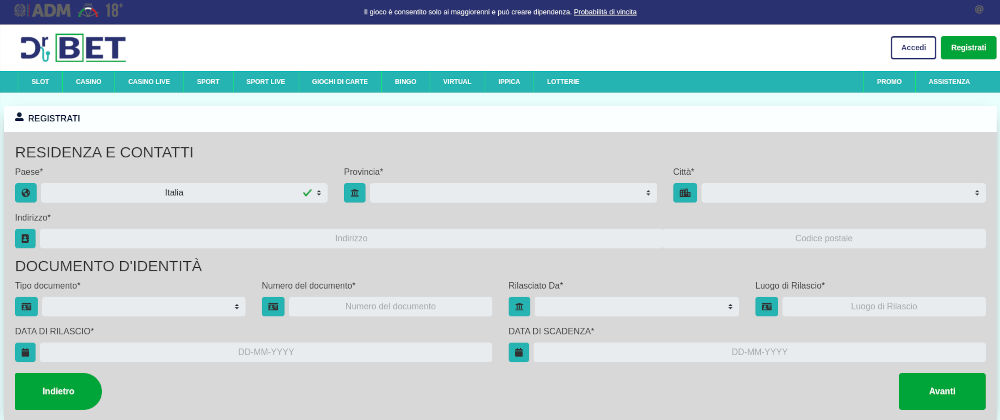This screenshot has width=1000, height=420.
Task: Click the ID card icon beside Numero del documento
Action: pyautogui.click(x=273, y=307)
